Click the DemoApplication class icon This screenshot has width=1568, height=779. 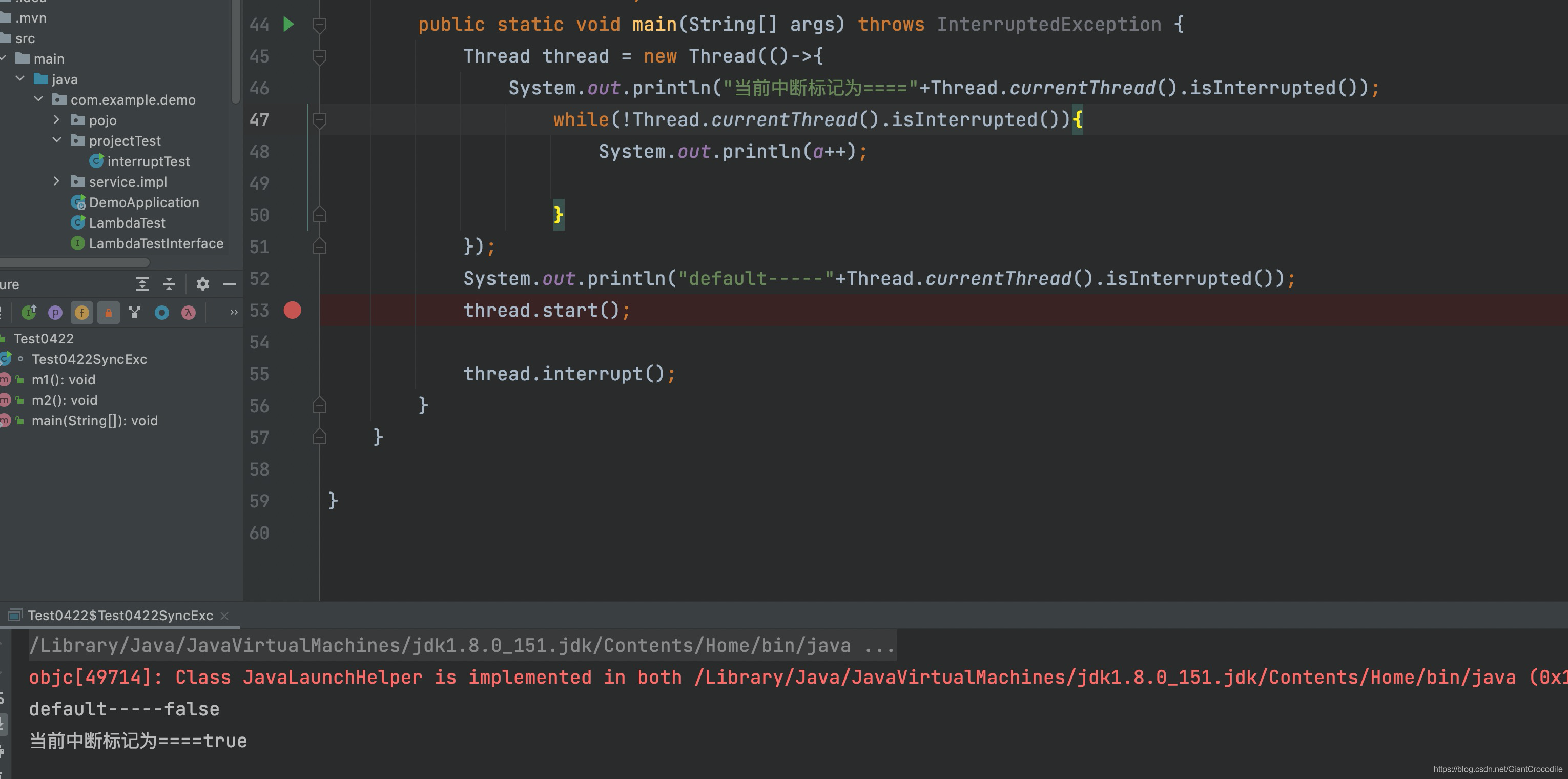[78, 202]
